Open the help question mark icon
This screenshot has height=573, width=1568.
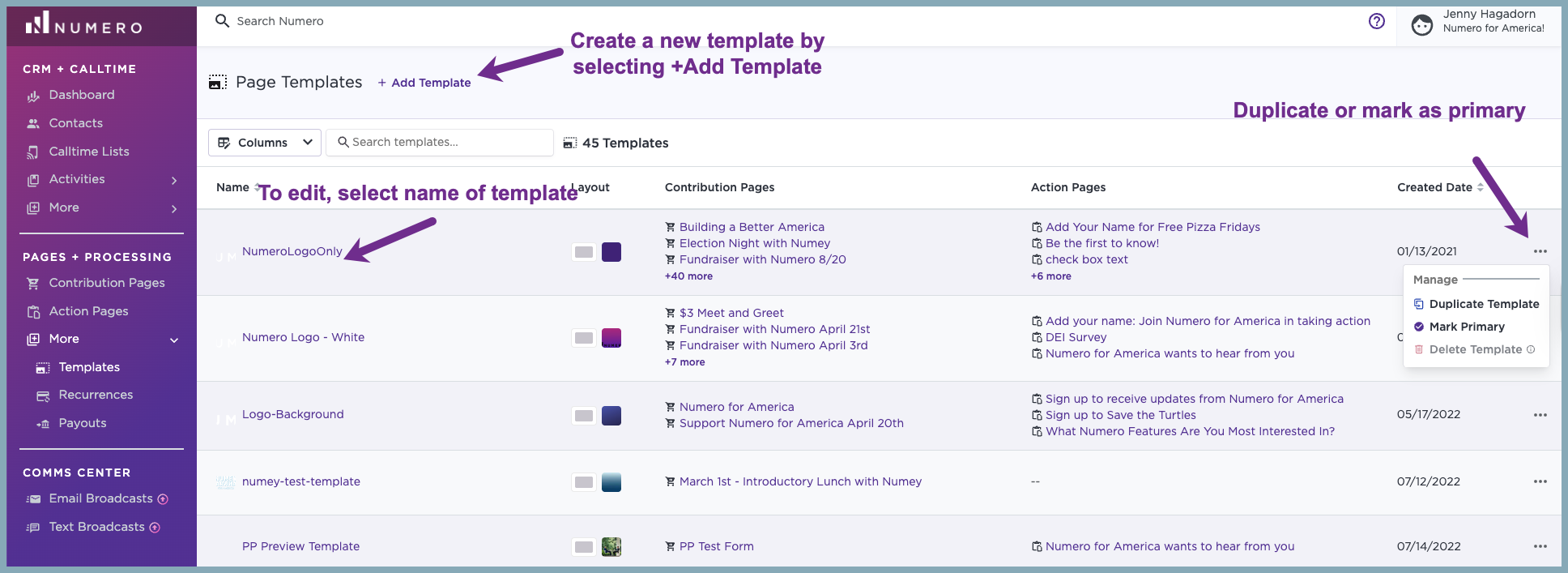(x=1376, y=21)
